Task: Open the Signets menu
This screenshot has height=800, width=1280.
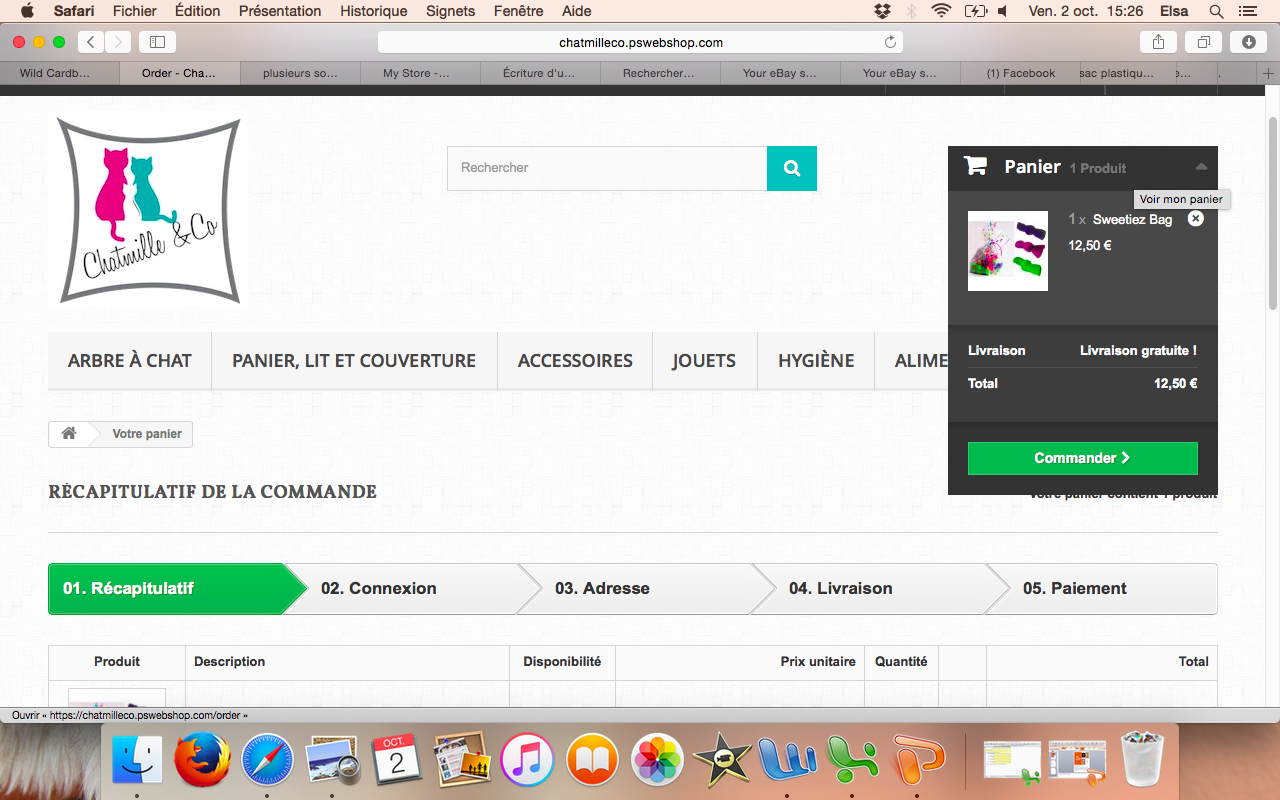Action: pyautogui.click(x=450, y=11)
